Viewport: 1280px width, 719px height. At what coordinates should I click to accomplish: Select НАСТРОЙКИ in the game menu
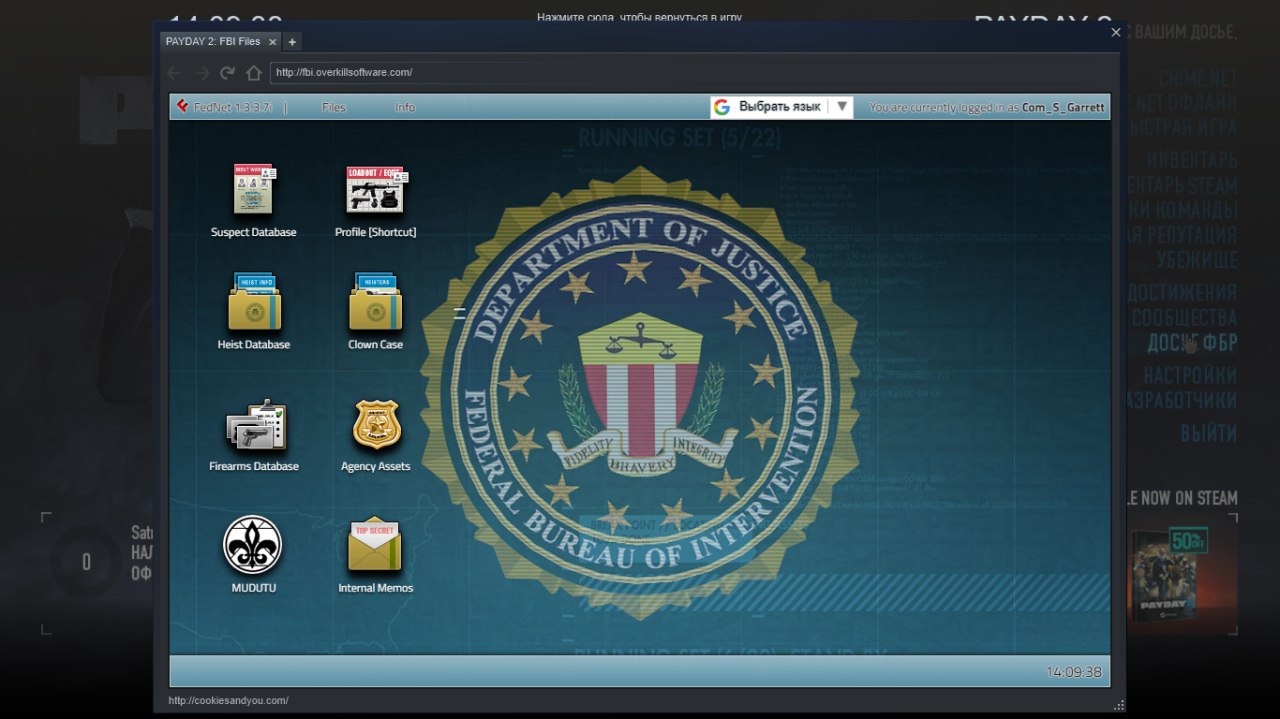tap(1190, 375)
